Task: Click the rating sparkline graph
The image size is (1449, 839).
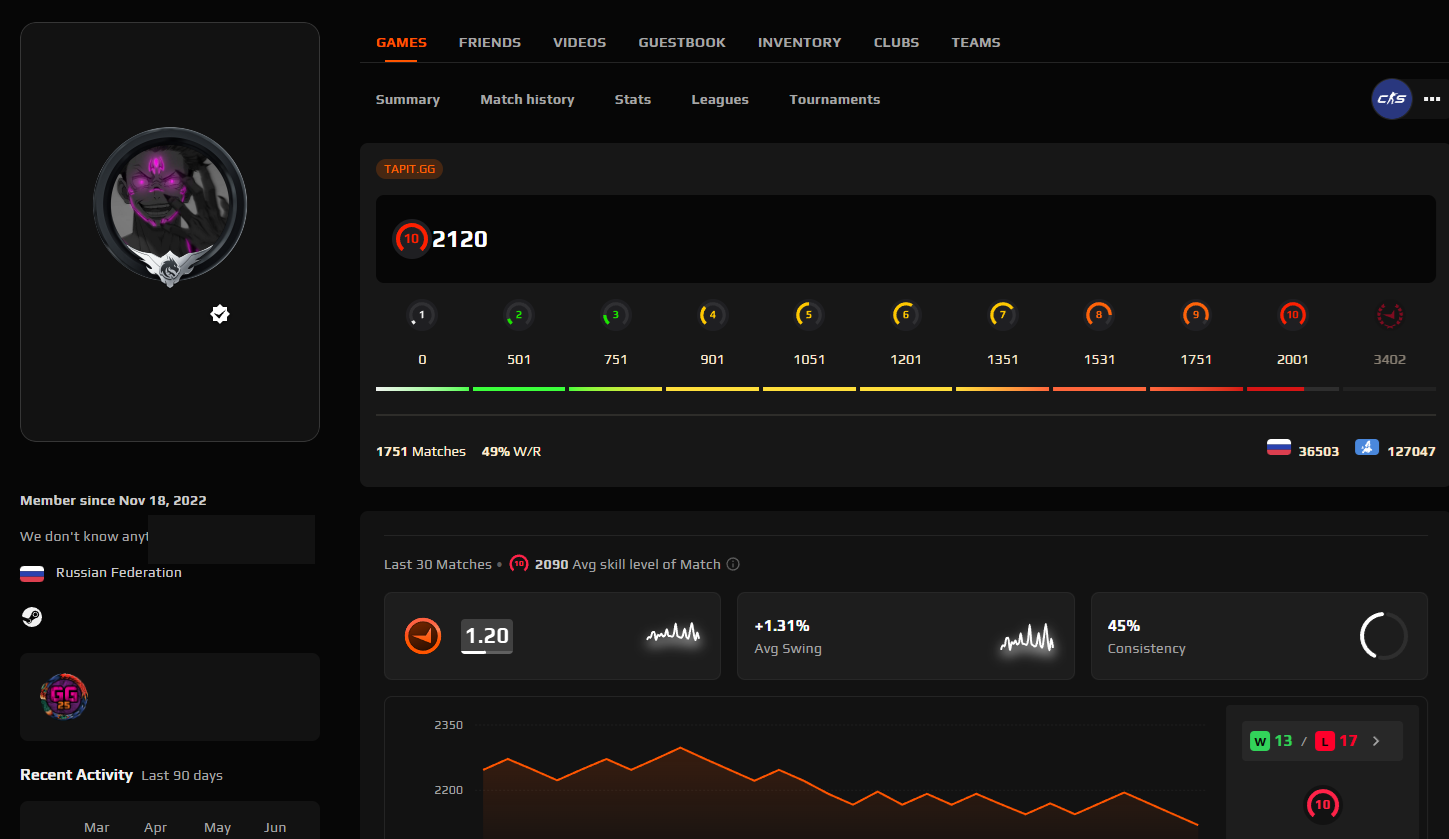Action: pyautogui.click(x=673, y=633)
